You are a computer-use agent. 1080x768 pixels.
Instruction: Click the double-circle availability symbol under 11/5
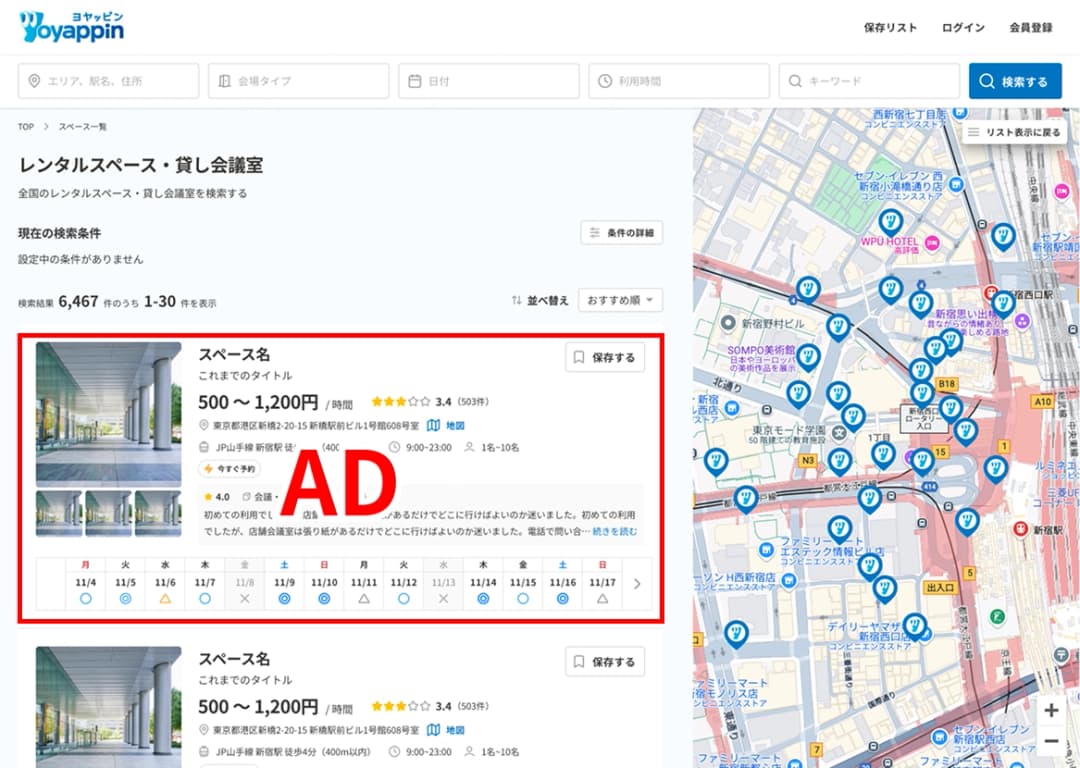pyautogui.click(x=124, y=598)
